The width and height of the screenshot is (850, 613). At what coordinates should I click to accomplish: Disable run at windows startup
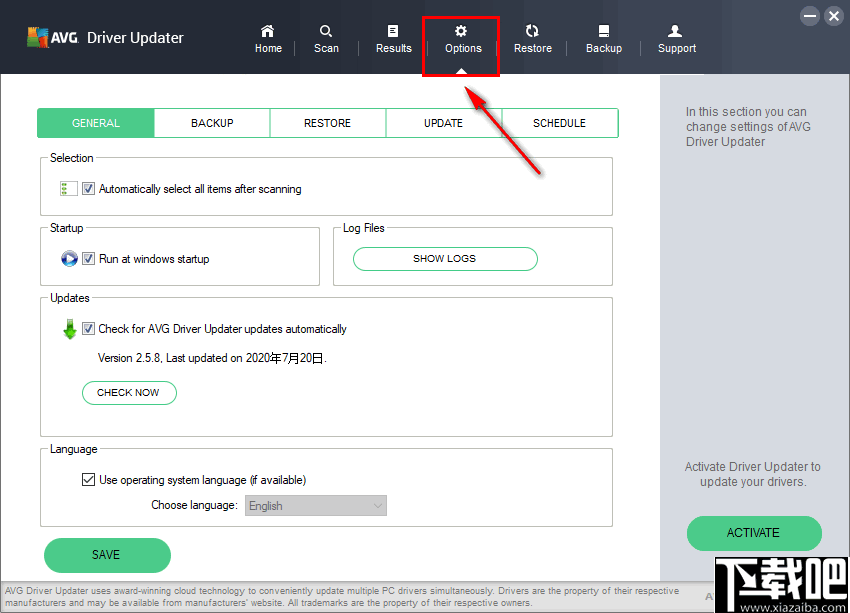click(x=88, y=258)
